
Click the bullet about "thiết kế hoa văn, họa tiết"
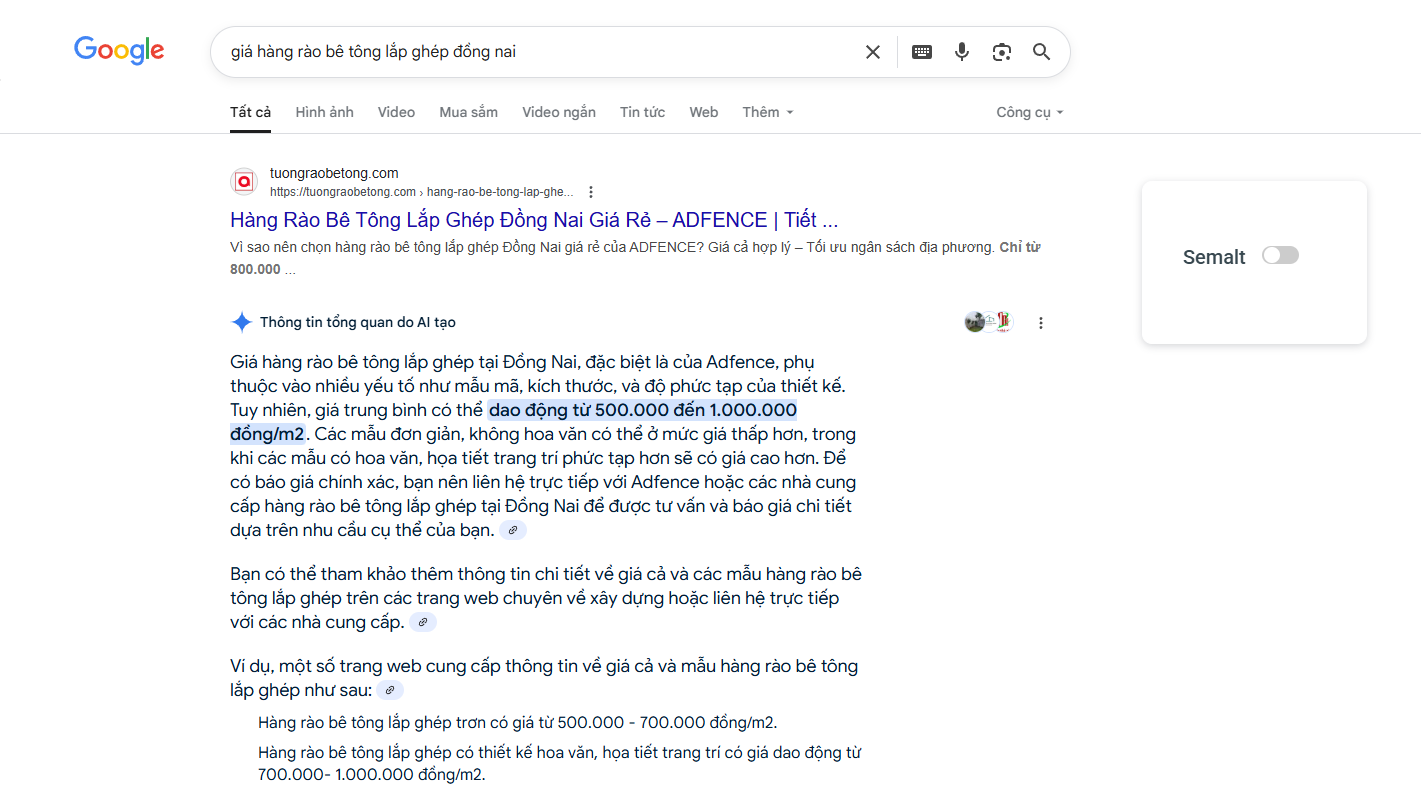pos(559,763)
